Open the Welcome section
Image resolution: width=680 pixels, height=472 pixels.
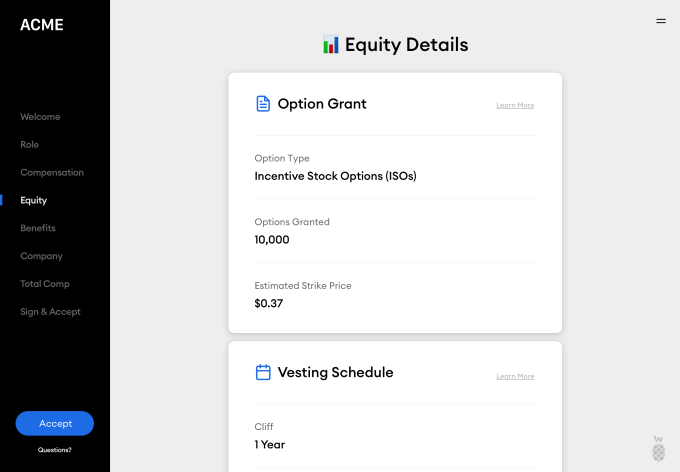tap(40, 117)
